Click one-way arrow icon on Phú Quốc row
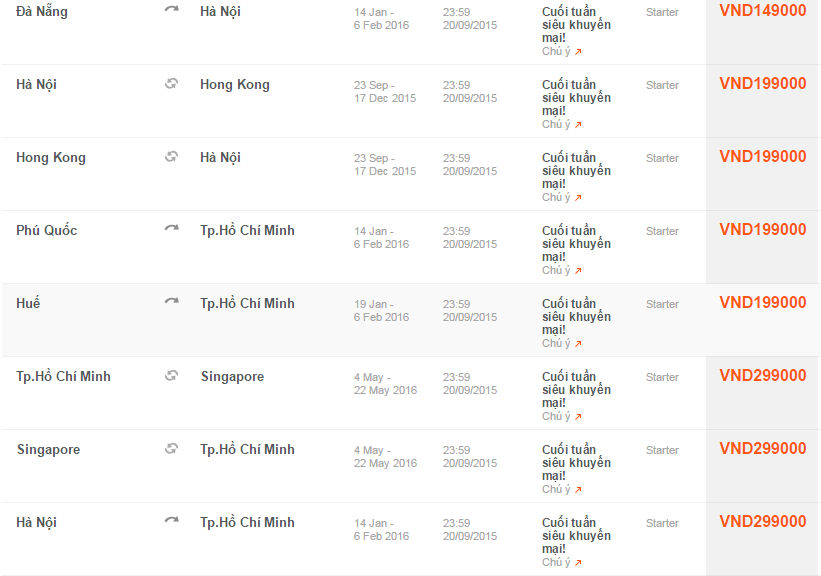 pyautogui.click(x=171, y=229)
